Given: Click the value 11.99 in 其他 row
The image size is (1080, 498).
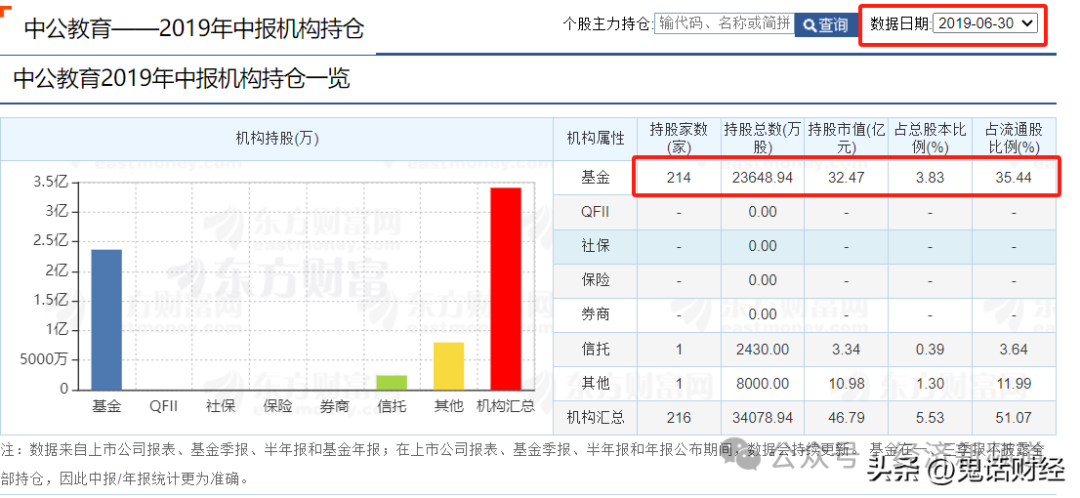Looking at the screenshot, I should click(1013, 384).
